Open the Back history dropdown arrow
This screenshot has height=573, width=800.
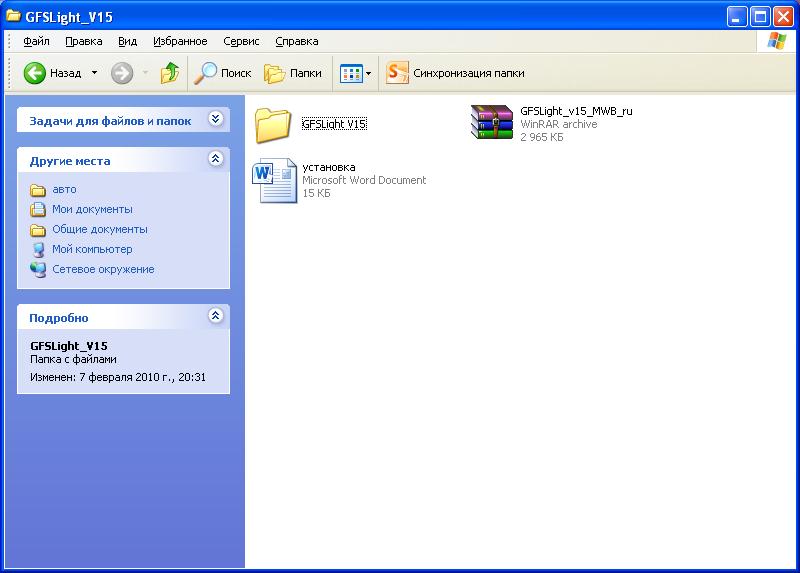(94, 73)
